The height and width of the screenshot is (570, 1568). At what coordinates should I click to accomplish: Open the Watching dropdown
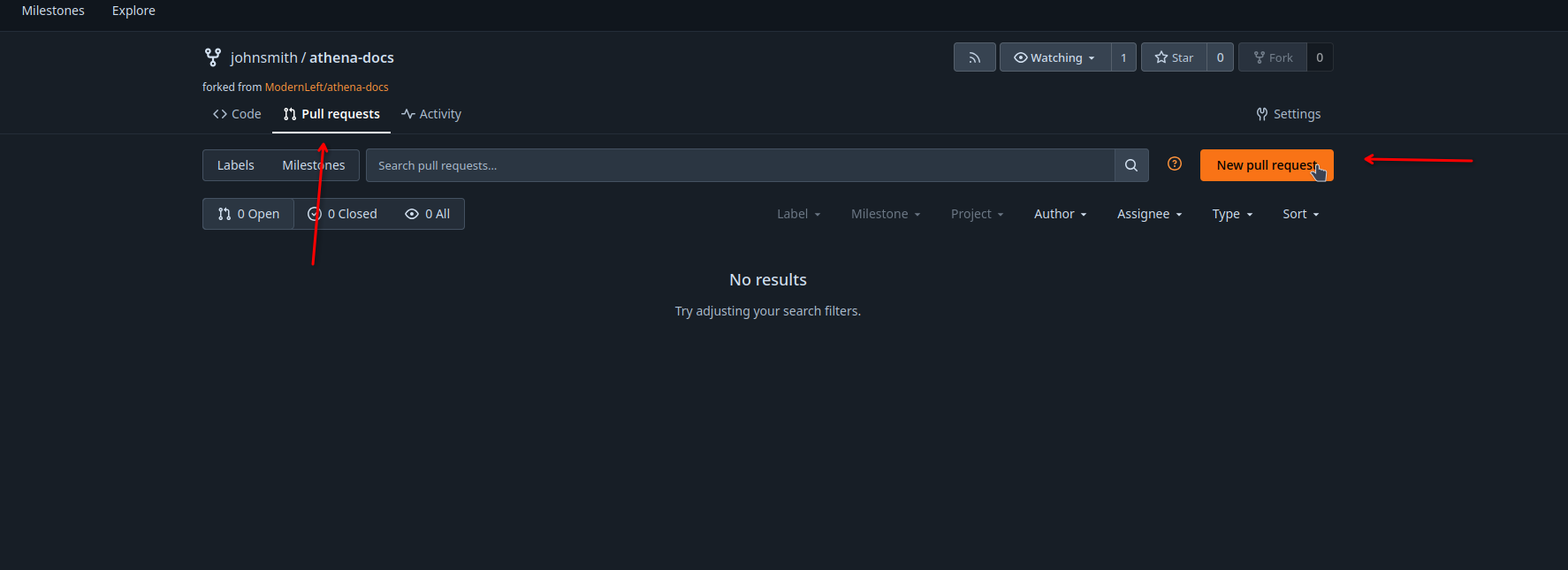click(1055, 57)
